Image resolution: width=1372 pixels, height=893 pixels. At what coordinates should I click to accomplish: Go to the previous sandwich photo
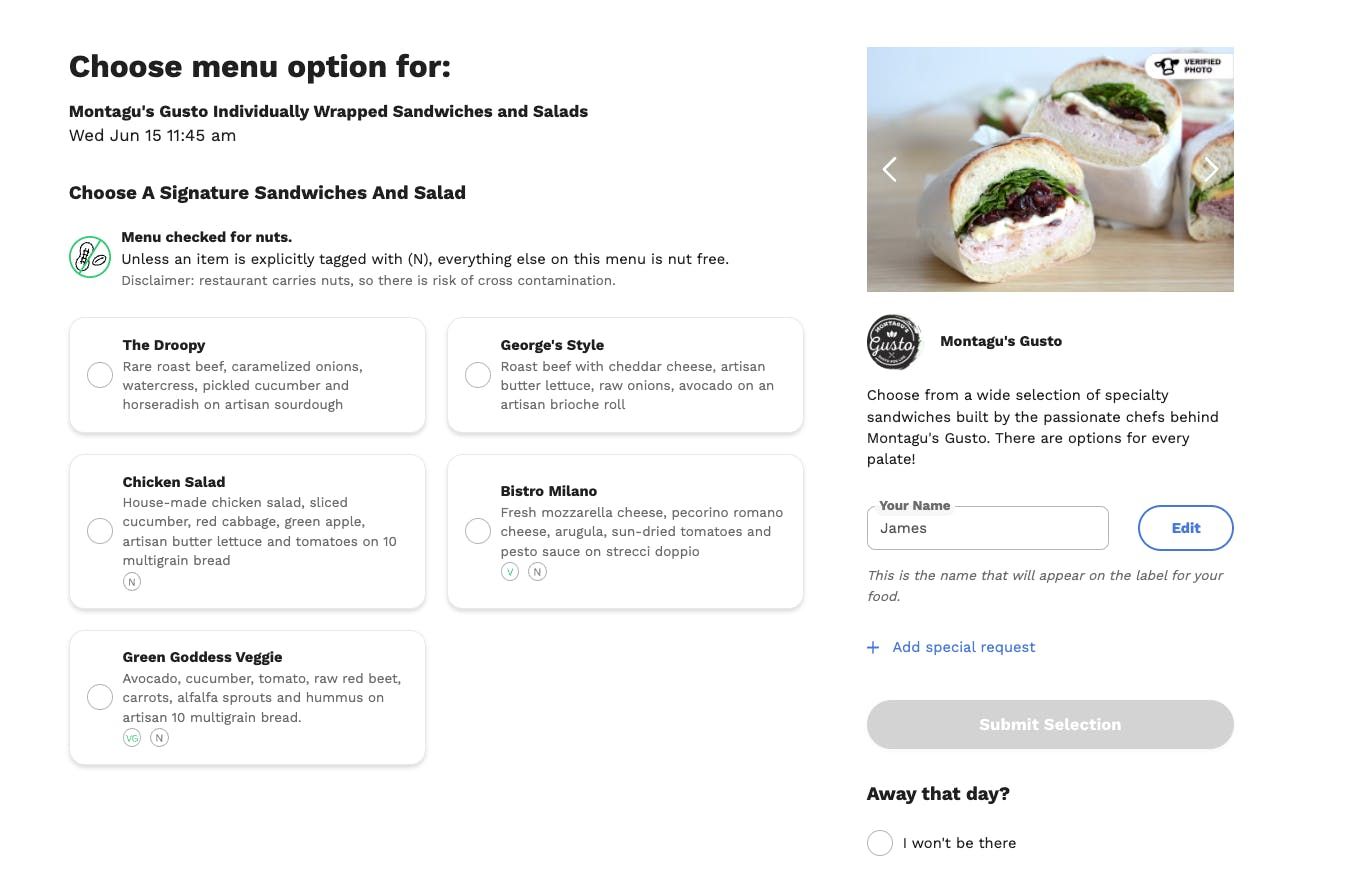tap(890, 169)
